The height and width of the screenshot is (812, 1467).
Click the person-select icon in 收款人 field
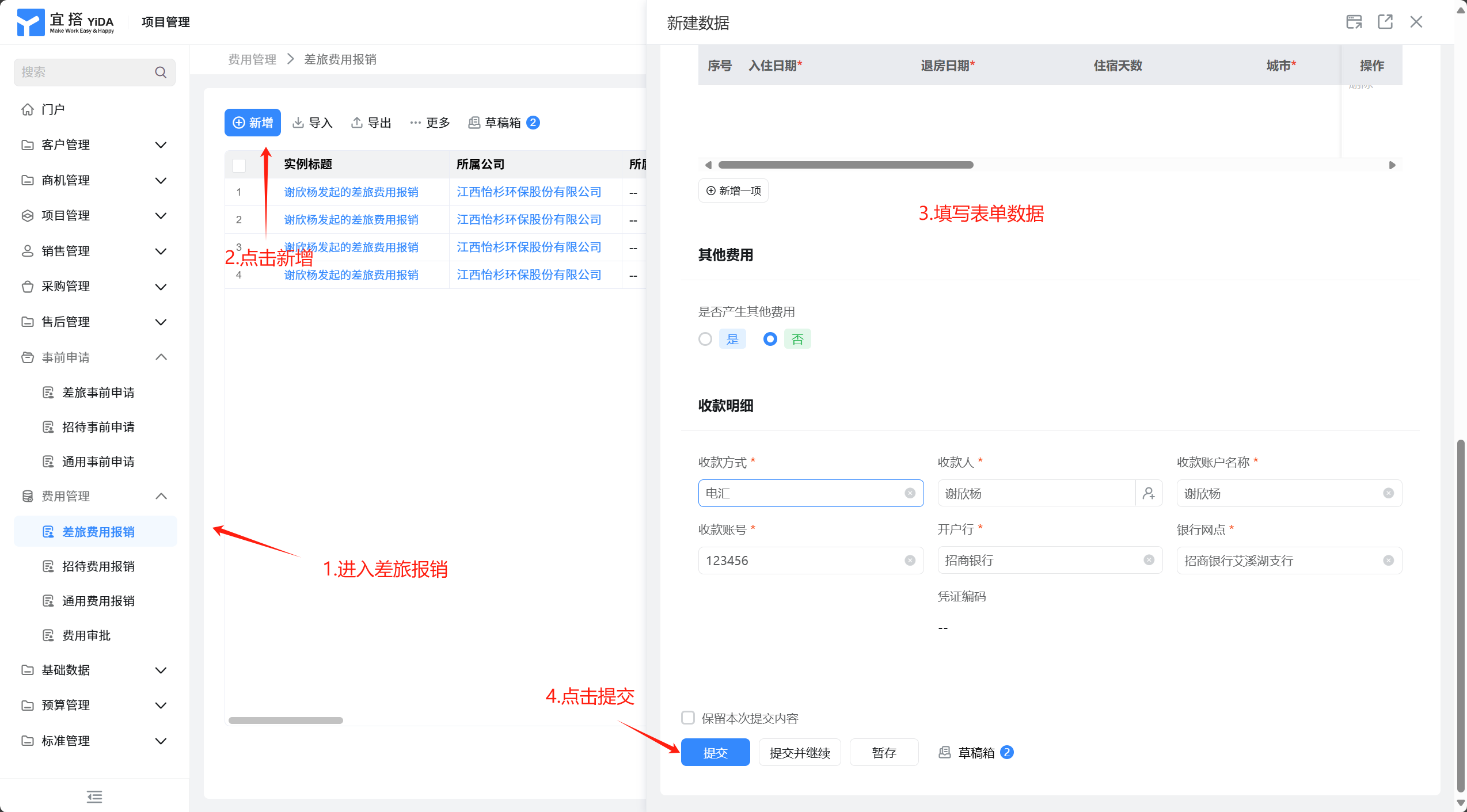tap(1149, 493)
